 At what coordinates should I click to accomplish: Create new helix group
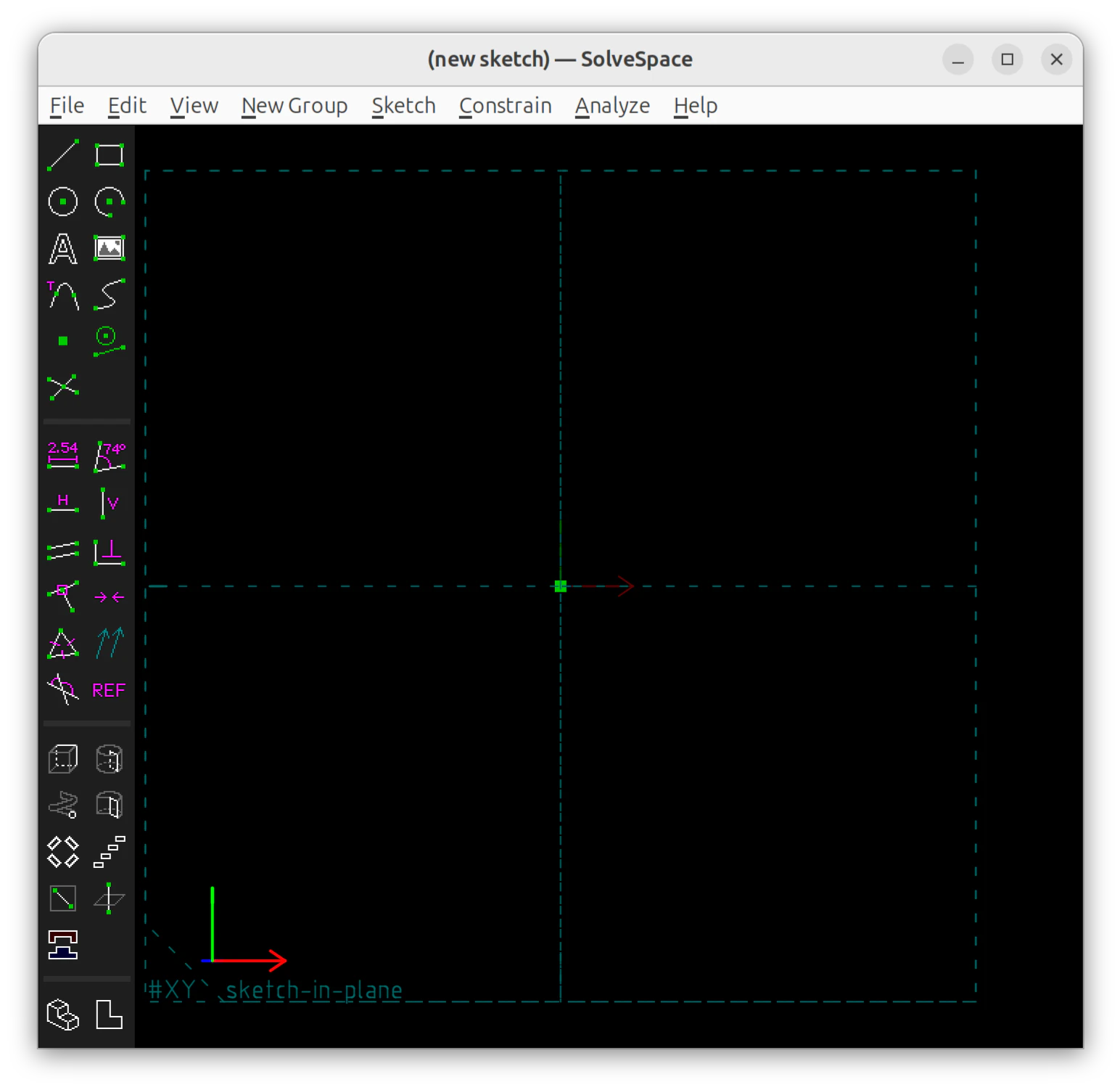pos(63,806)
